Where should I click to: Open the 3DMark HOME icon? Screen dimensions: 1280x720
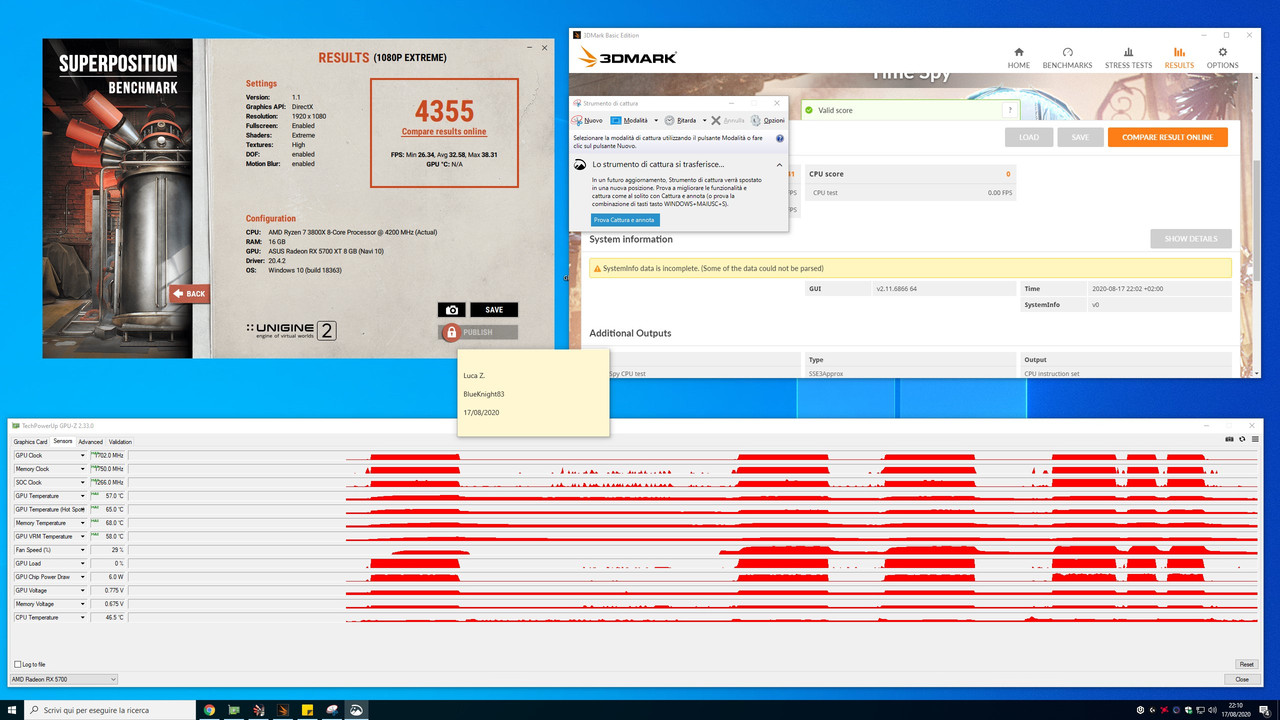pyautogui.click(x=1019, y=52)
